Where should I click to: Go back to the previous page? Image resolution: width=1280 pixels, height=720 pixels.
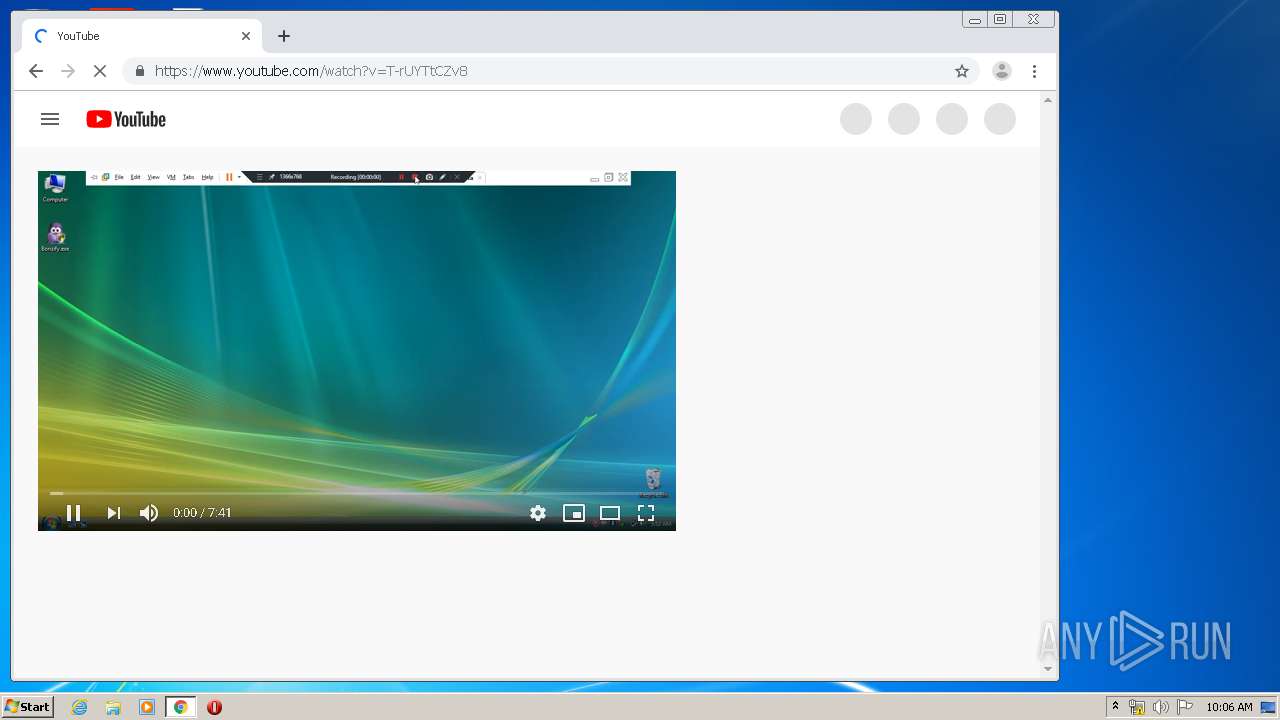click(36, 71)
